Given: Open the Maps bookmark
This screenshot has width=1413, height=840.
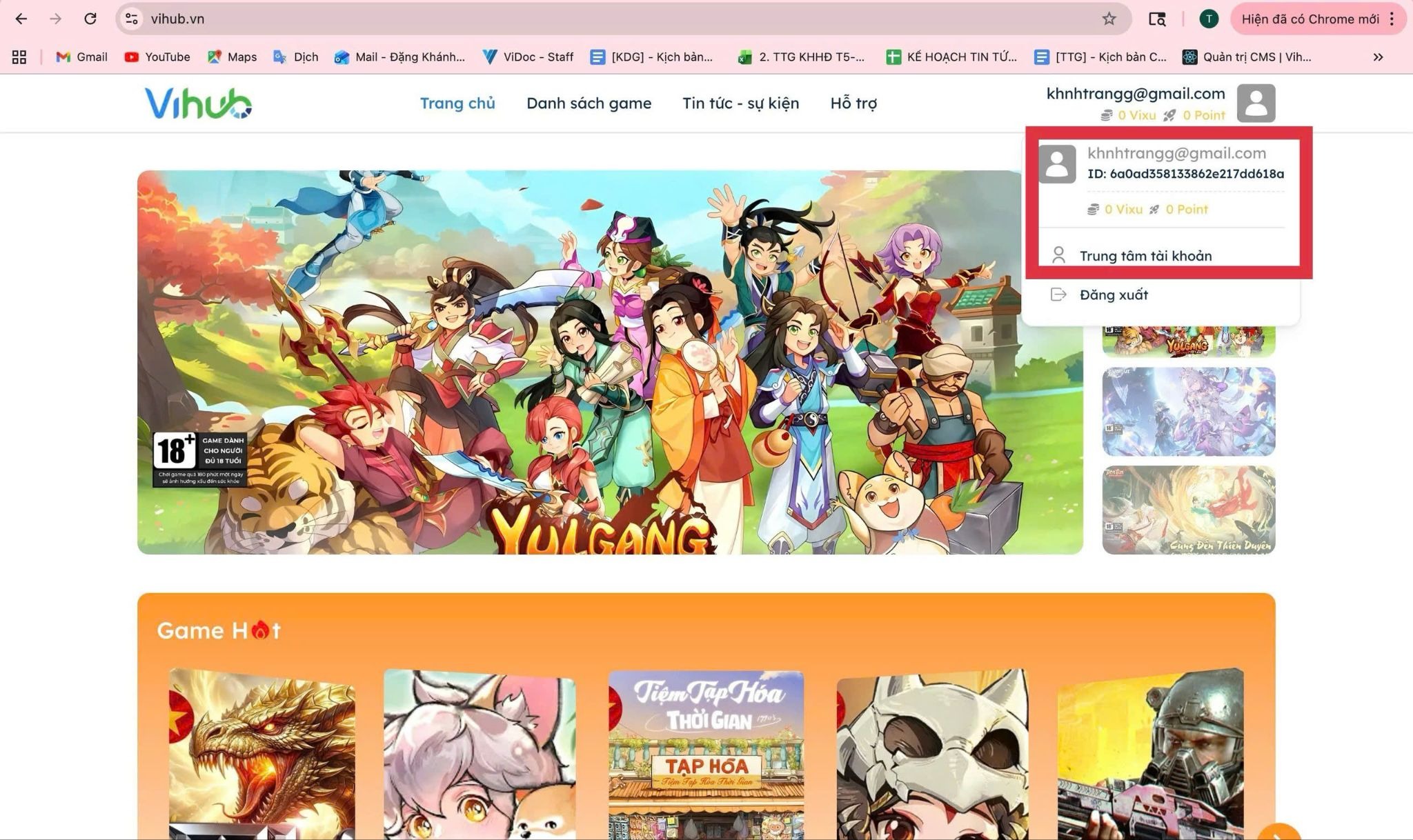Looking at the screenshot, I should [x=233, y=57].
